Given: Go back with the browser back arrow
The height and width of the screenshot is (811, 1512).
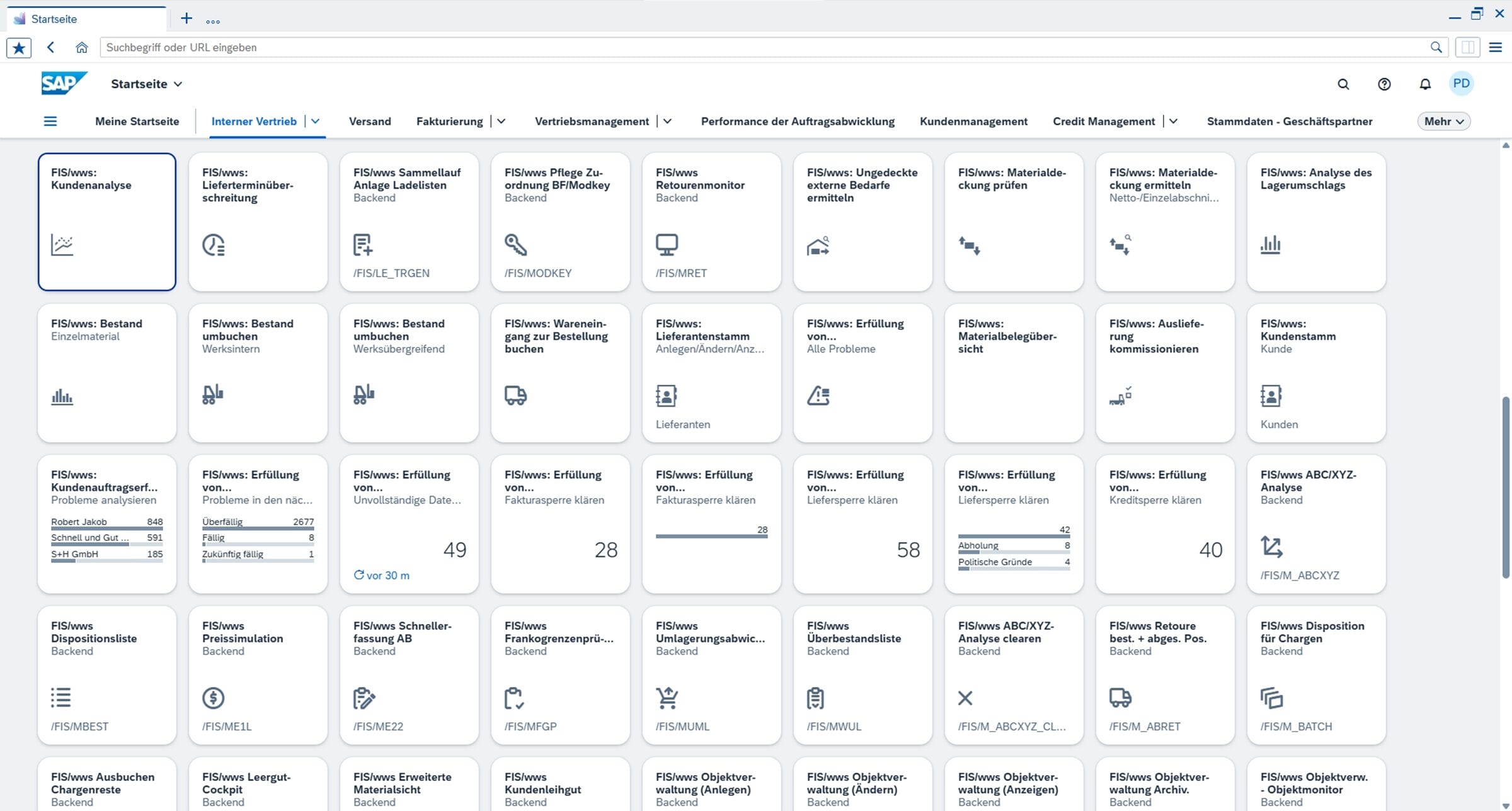Looking at the screenshot, I should [51, 47].
